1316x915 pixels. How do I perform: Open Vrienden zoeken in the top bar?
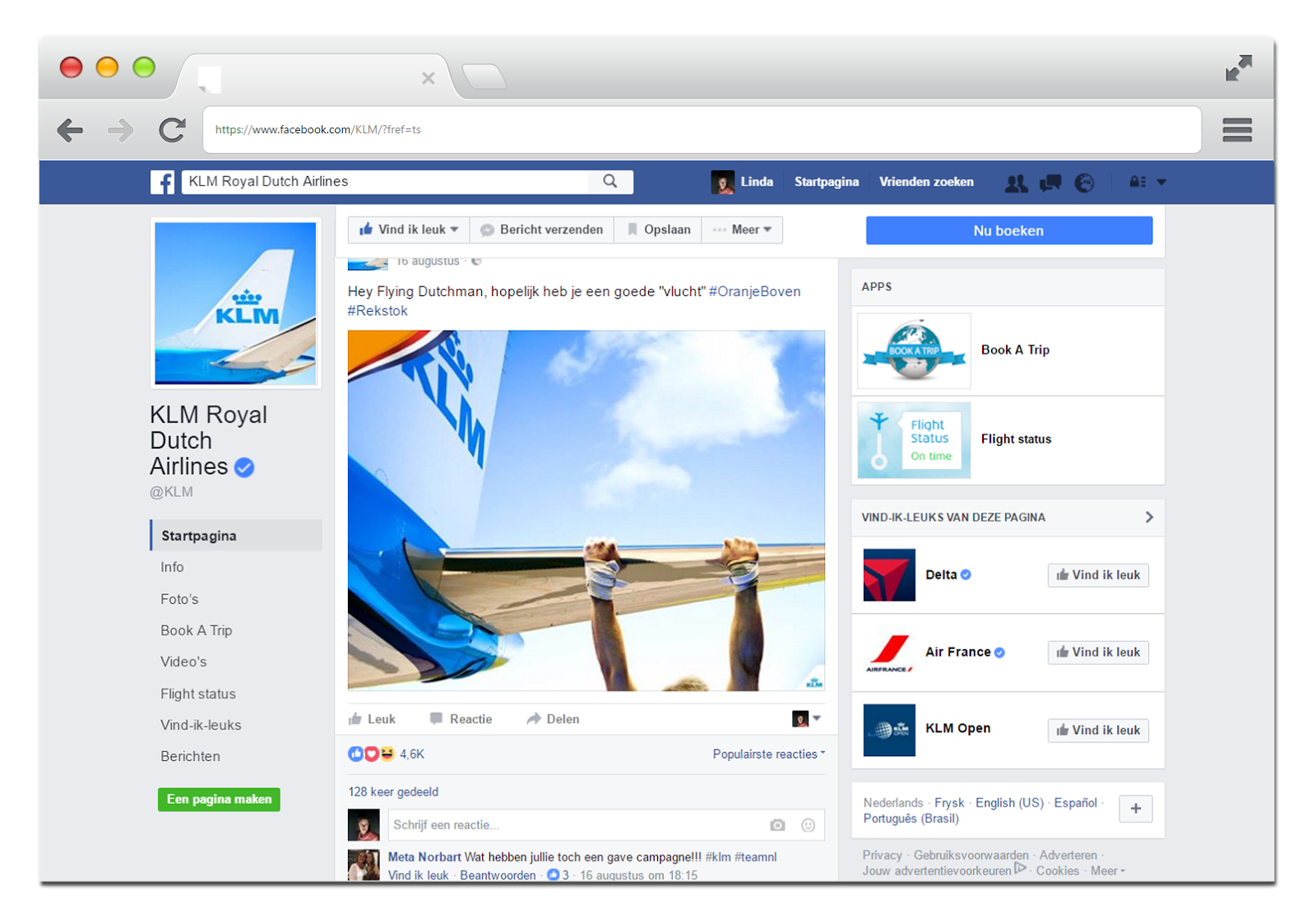(926, 182)
